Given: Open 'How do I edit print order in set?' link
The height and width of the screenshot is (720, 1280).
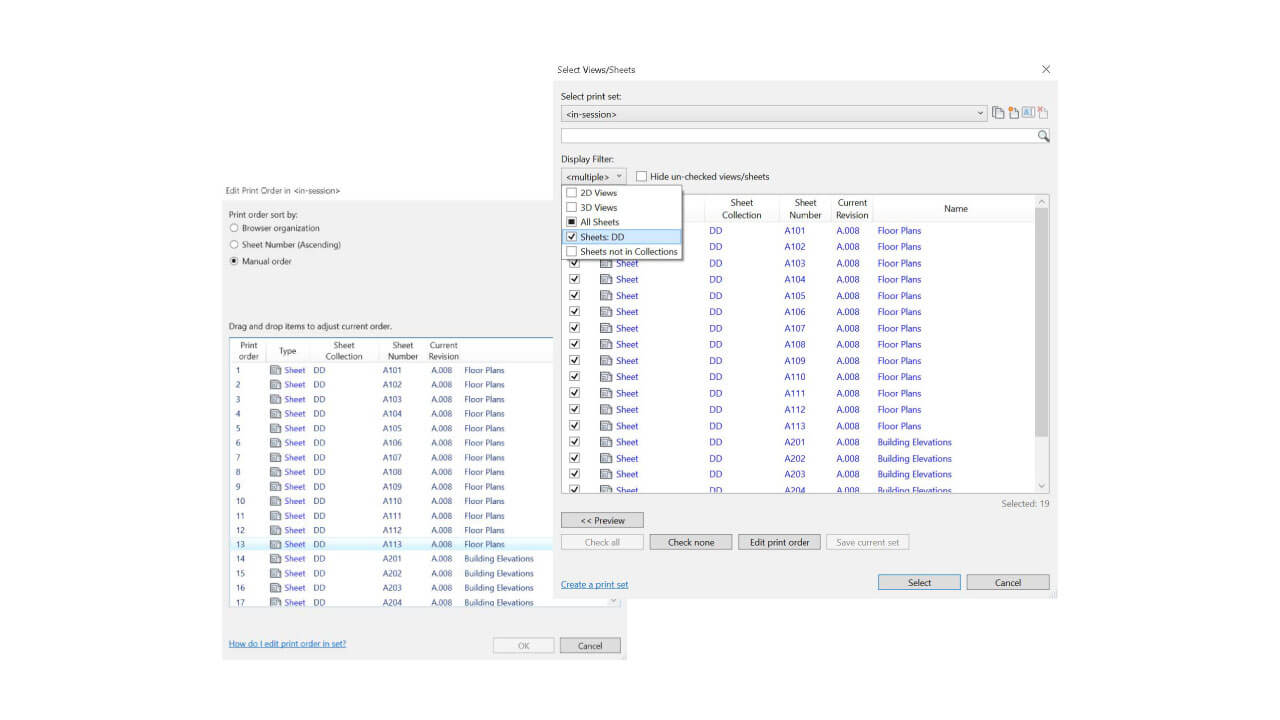Looking at the screenshot, I should 287,644.
